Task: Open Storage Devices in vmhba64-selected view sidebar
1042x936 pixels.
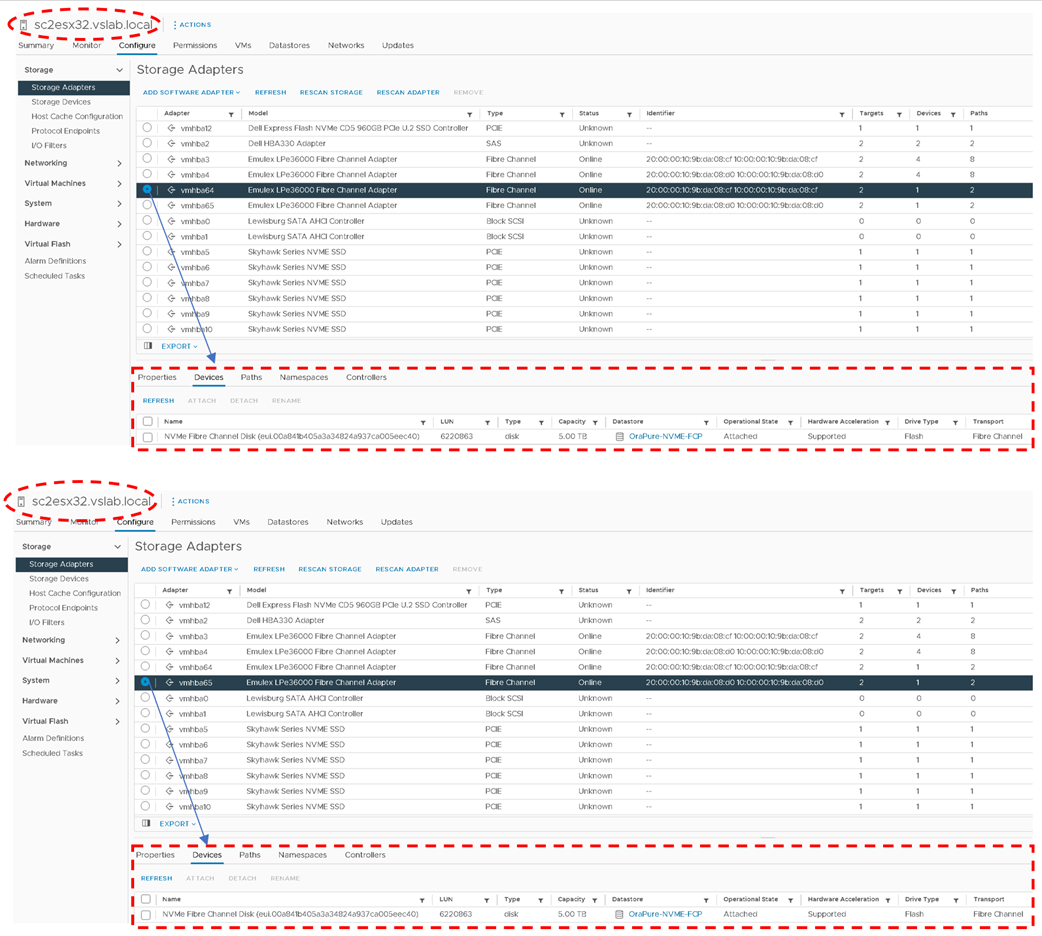Action: point(61,102)
